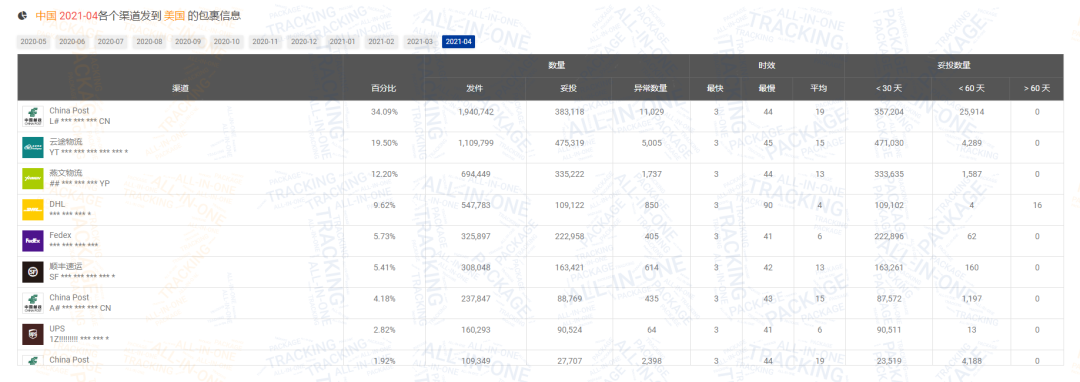Sort by the 发件 column header

click(475, 89)
